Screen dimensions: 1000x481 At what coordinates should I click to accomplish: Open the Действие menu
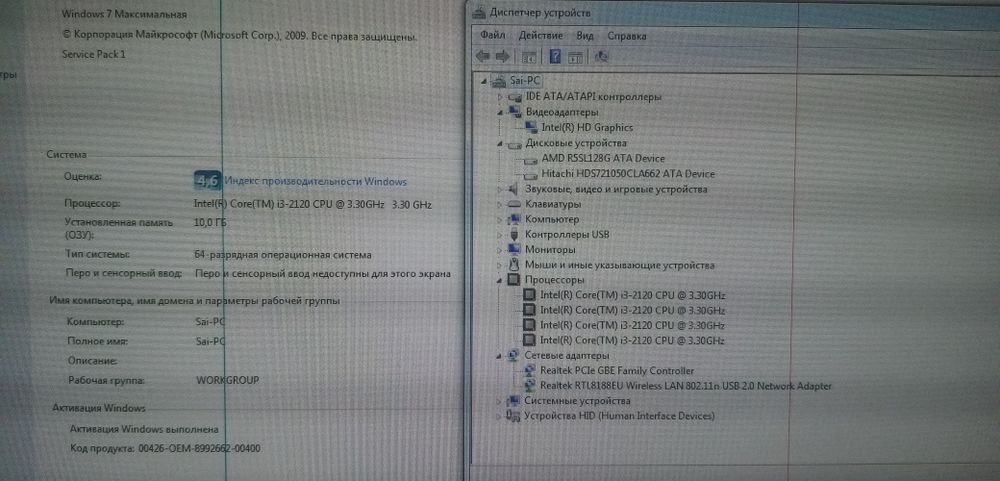click(541, 35)
